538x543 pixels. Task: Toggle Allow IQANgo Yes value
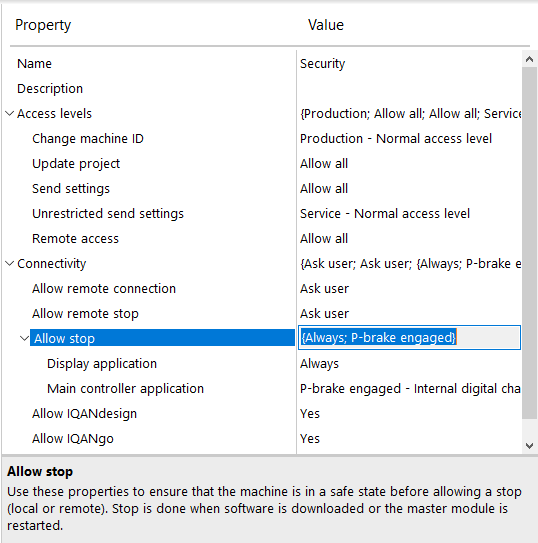(x=310, y=439)
